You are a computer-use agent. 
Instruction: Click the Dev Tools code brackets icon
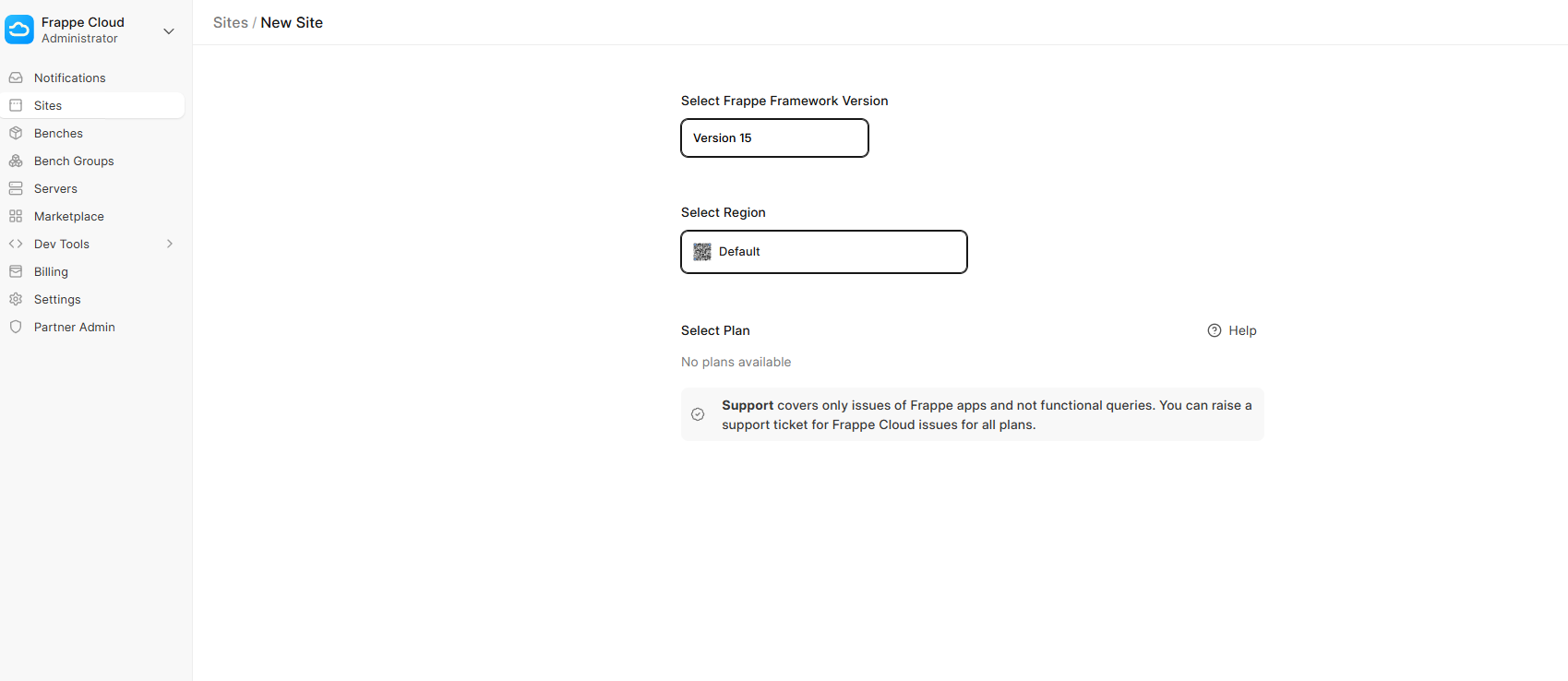click(16, 244)
